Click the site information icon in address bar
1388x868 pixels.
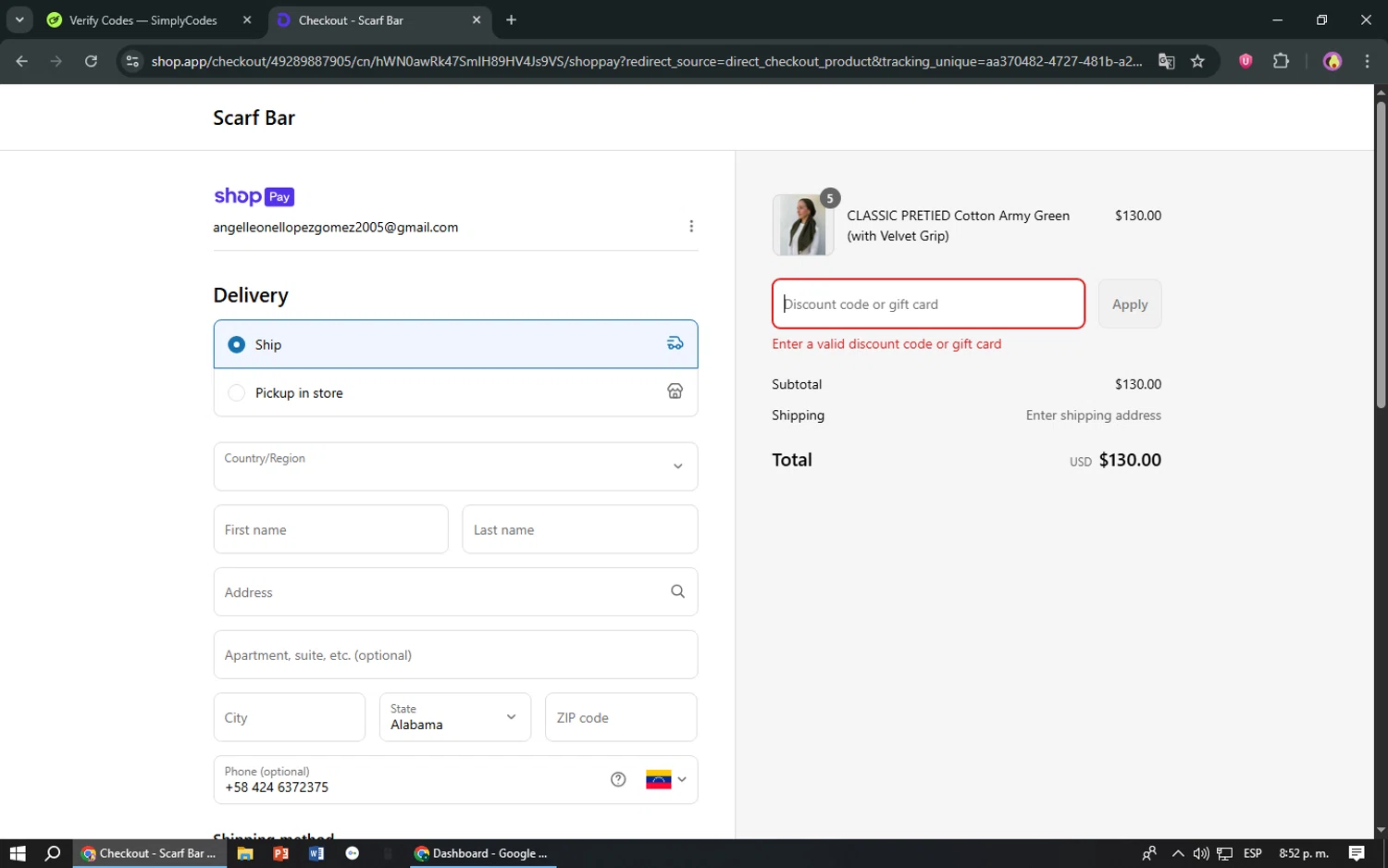pyautogui.click(x=132, y=61)
